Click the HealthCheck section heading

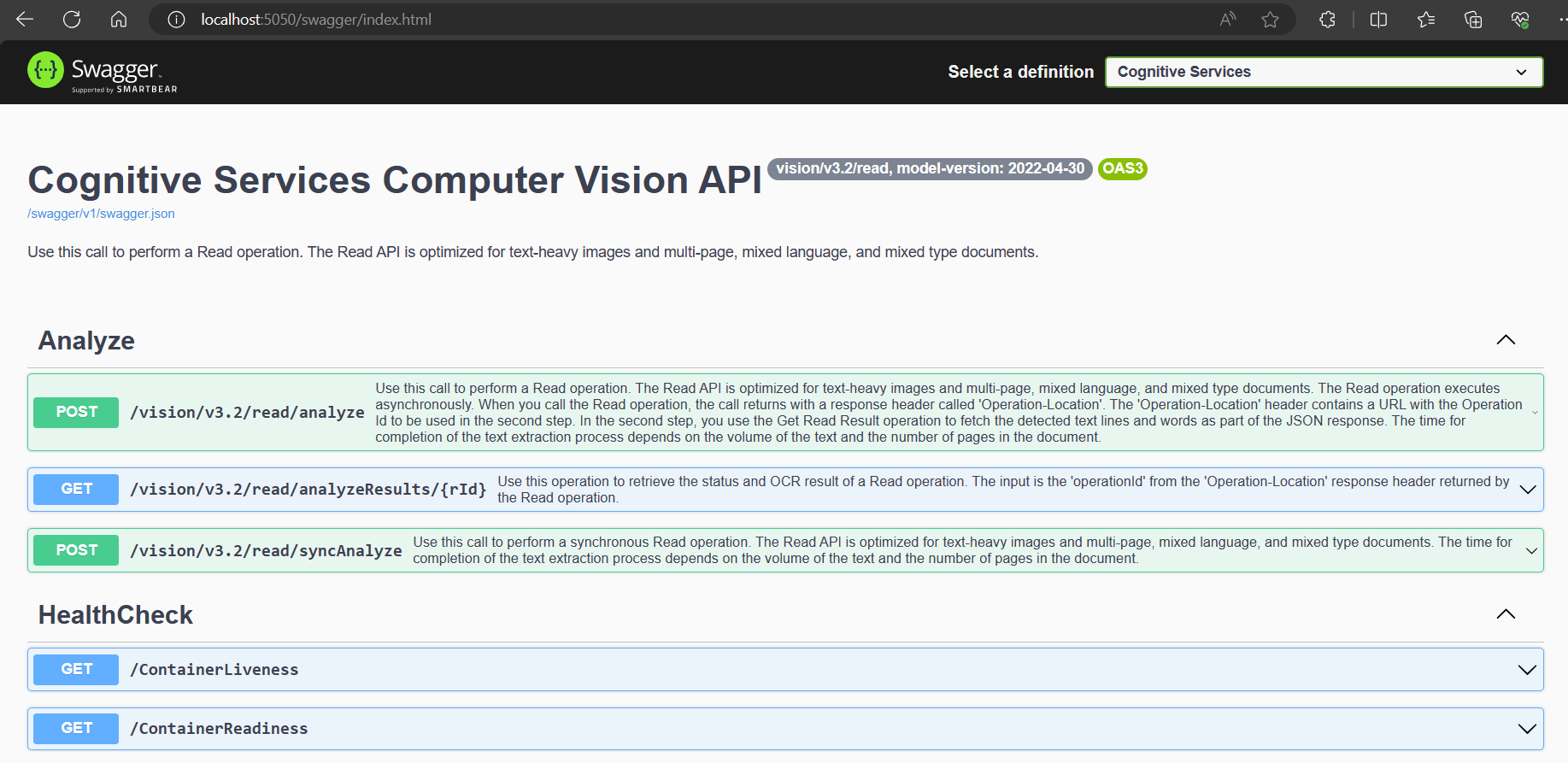point(115,615)
